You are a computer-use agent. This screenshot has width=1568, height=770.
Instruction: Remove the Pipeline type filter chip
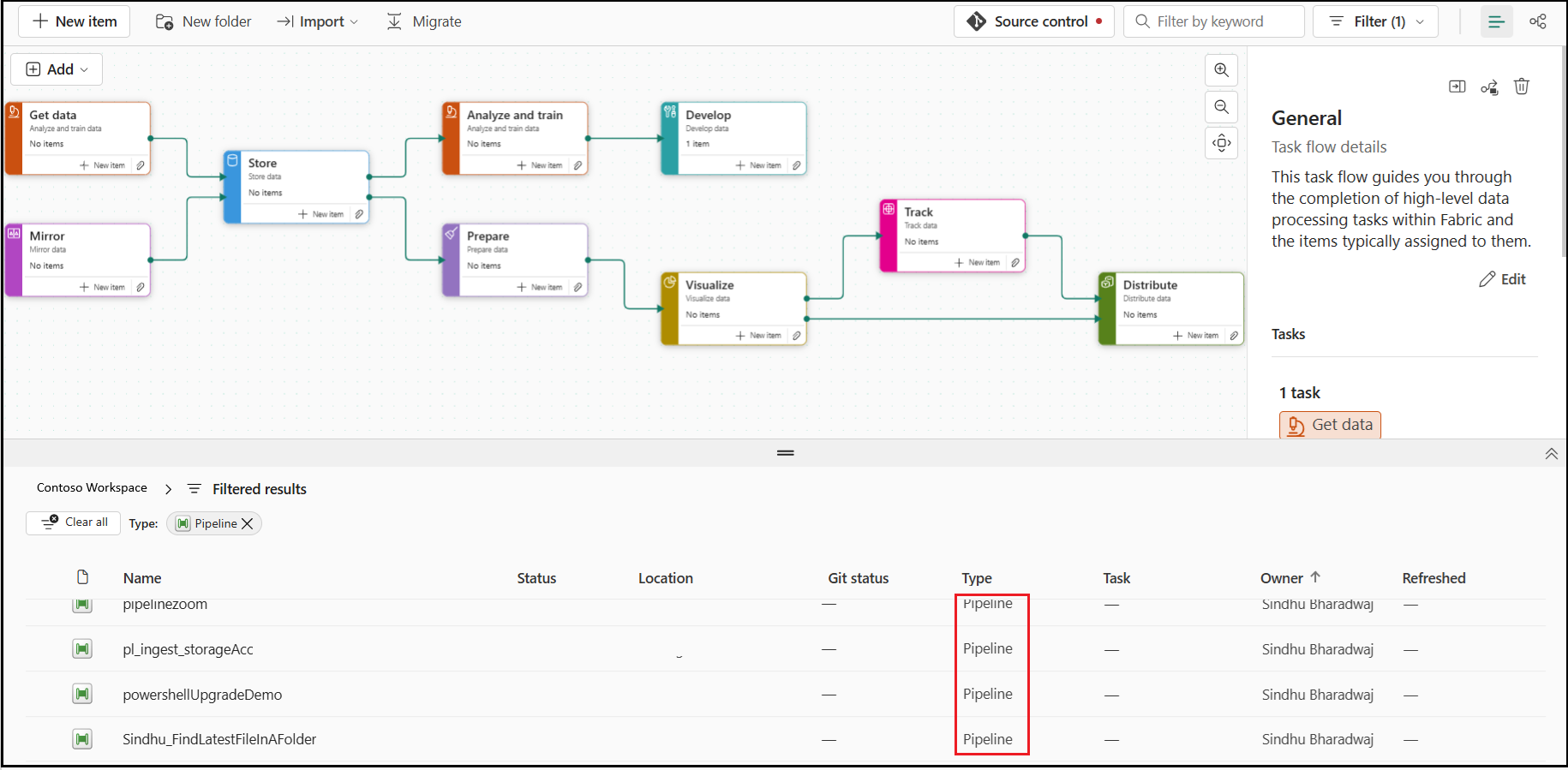248,523
